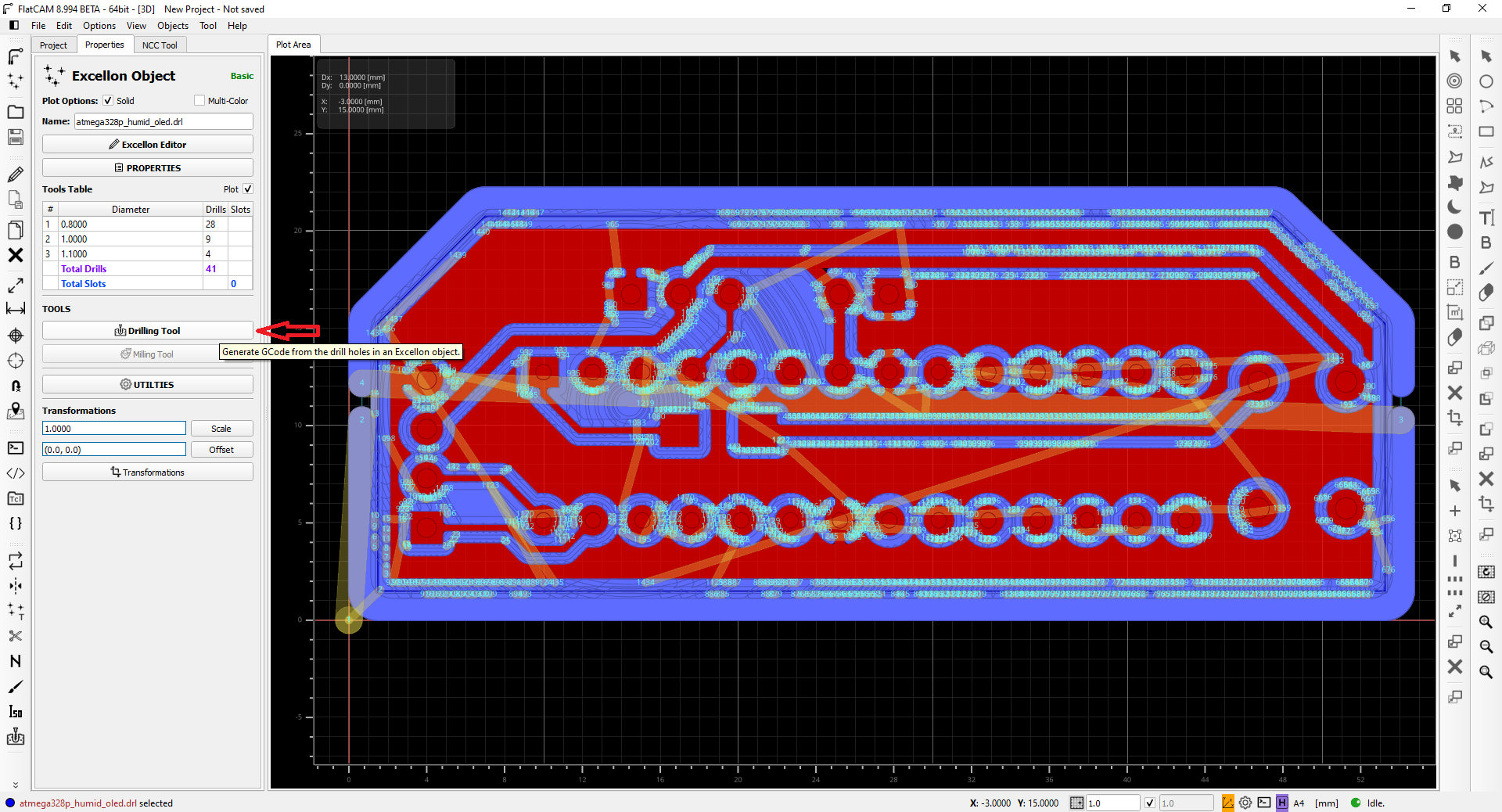Open the object editor pencil icon

coord(15,174)
